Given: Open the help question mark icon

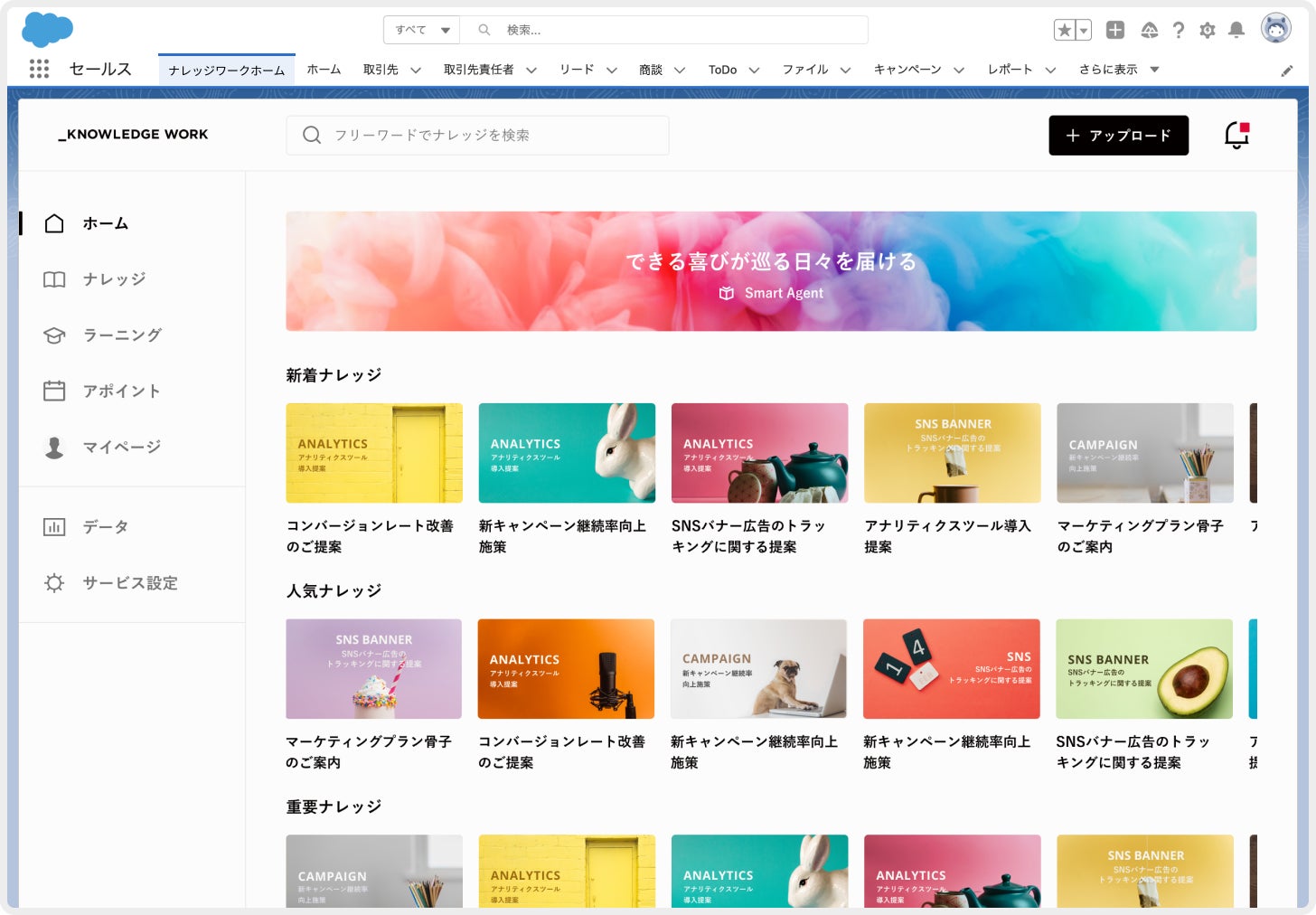Looking at the screenshot, I should point(1179,30).
